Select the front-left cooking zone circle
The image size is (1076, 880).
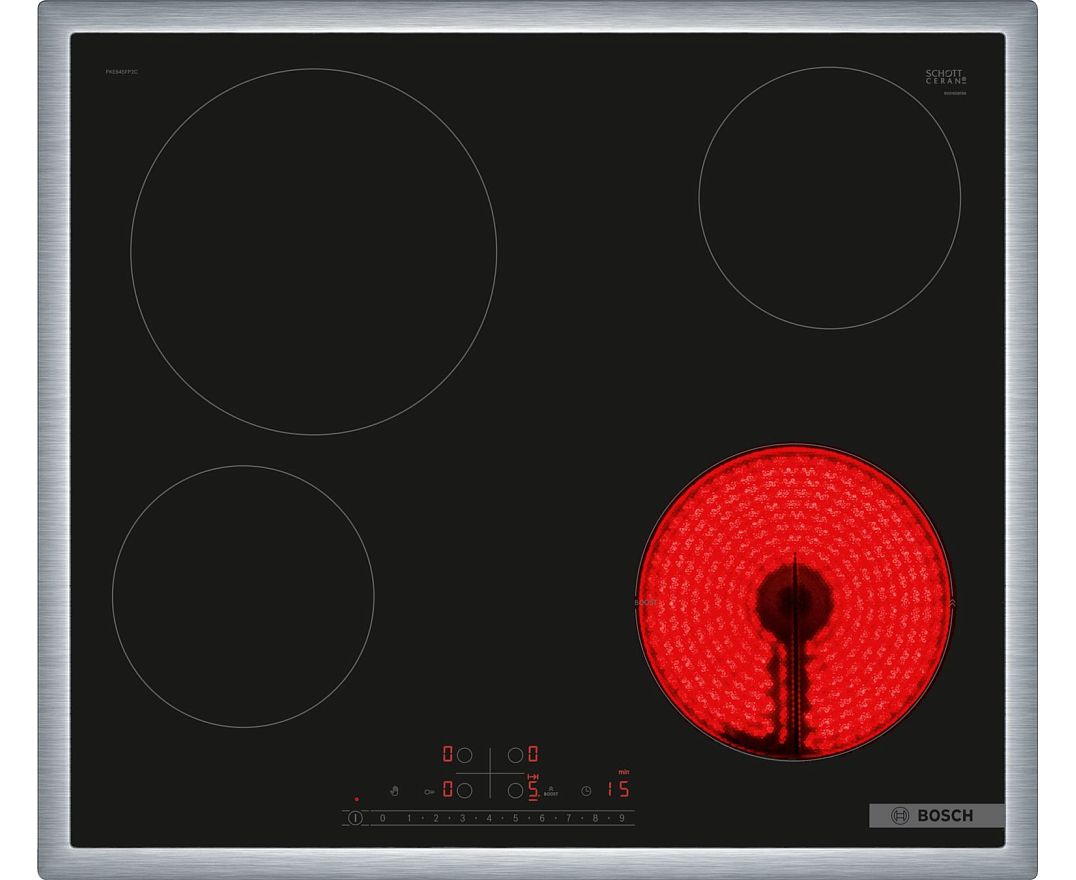[x=464, y=790]
